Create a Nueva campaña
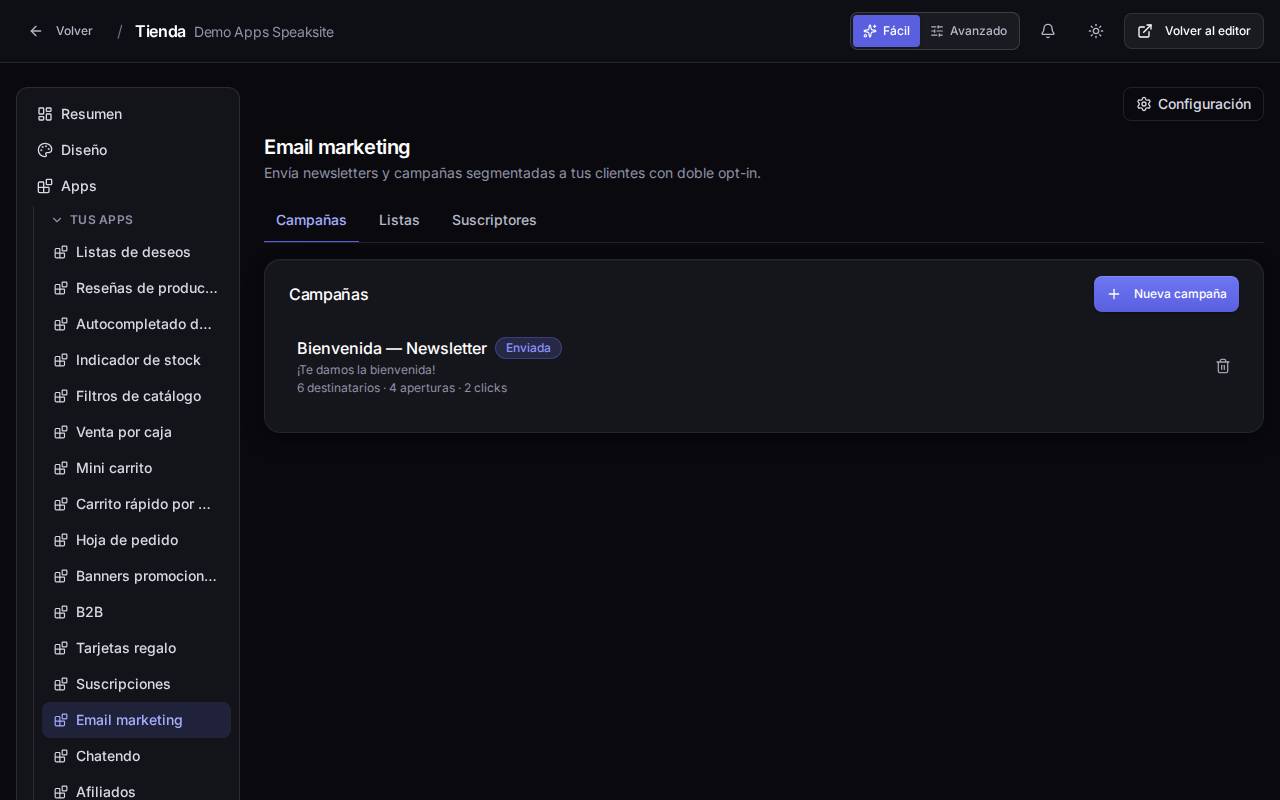Screen dimensions: 1280x800 1166,294
